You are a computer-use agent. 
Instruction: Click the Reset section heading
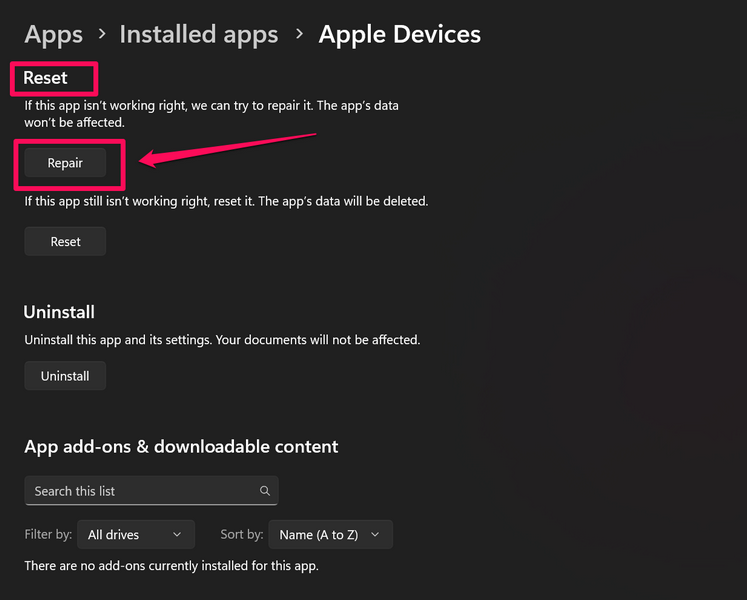tap(46, 77)
